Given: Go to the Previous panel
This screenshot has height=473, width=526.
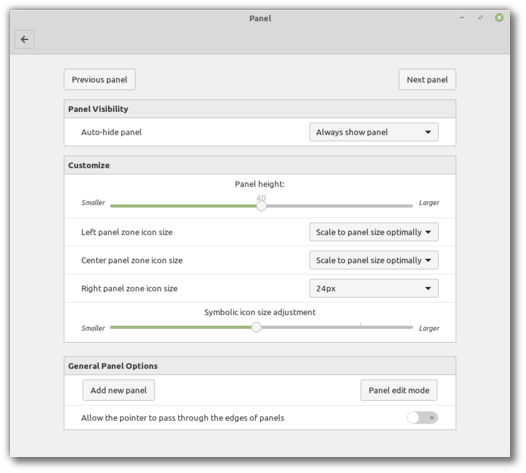Looking at the screenshot, I should (100, 80).
